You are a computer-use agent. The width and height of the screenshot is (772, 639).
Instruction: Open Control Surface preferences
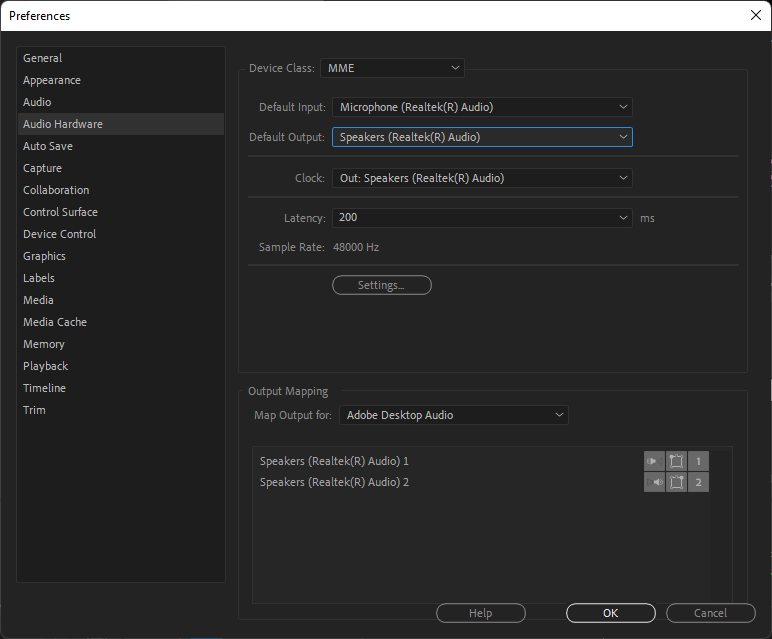tap(121, 212)
